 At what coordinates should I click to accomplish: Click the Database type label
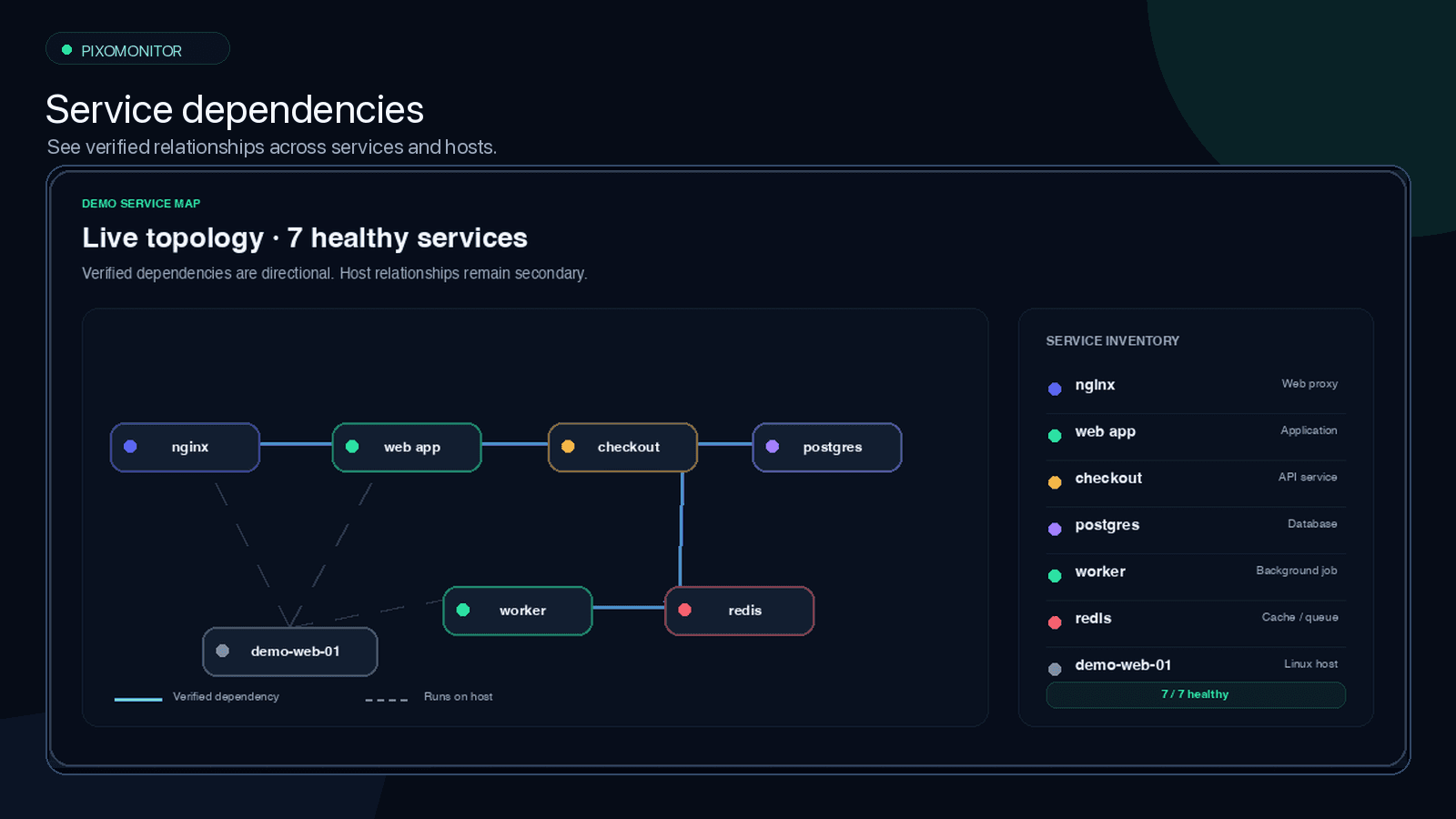tap(1312, 524)
